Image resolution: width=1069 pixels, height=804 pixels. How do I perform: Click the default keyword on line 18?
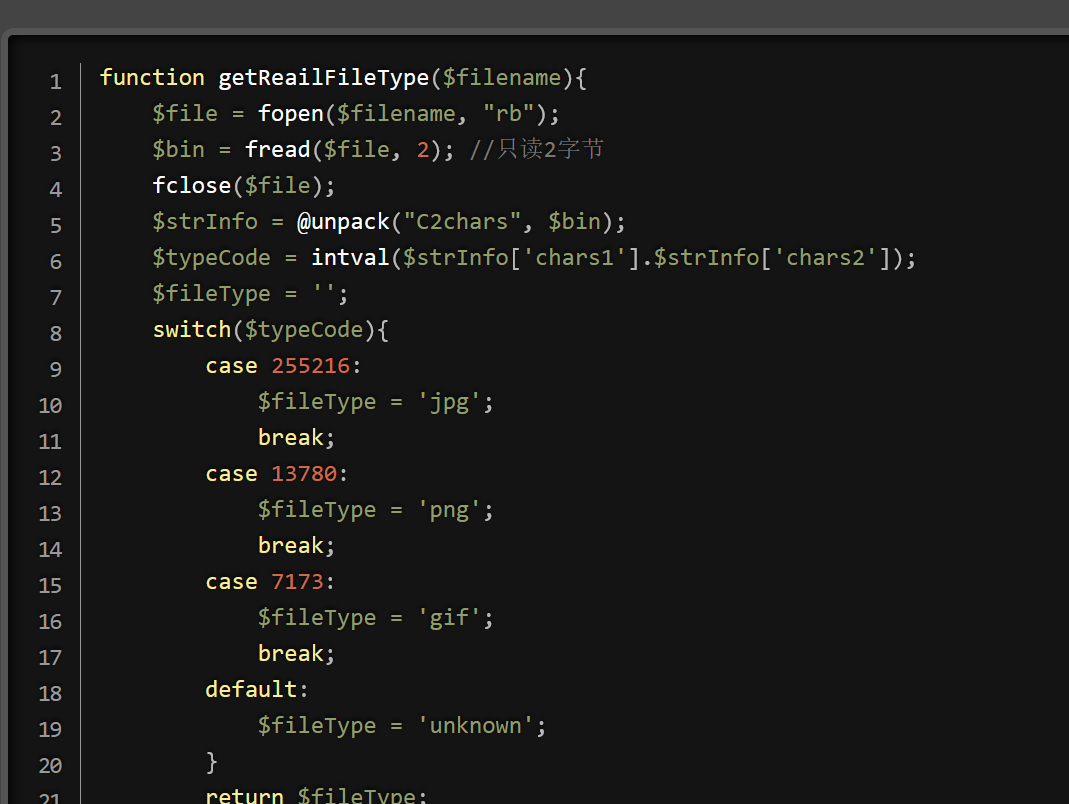(x=251, y=690)
